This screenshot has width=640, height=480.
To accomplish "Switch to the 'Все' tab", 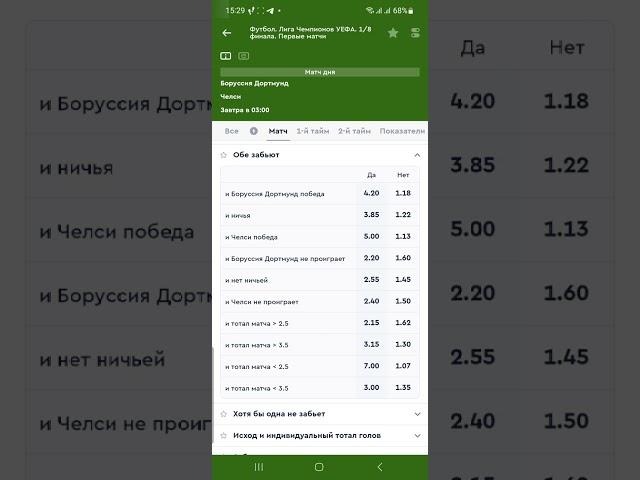I will point(231,131).
